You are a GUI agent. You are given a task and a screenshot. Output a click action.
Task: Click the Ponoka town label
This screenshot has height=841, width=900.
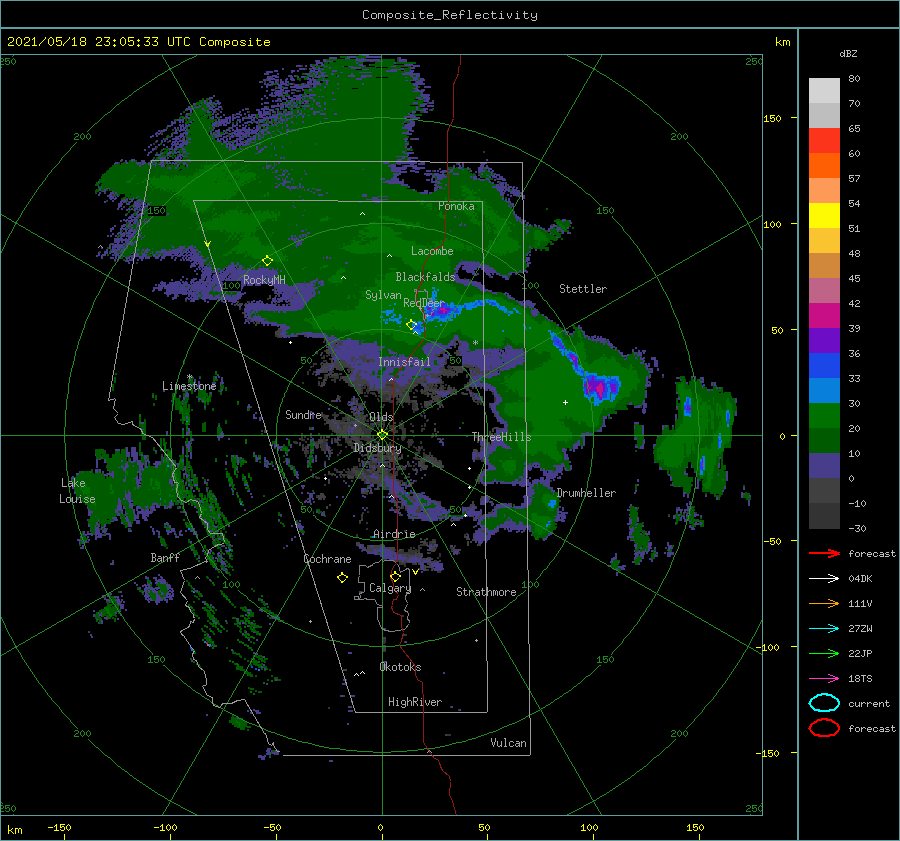pyautogui.click(x=456, y=206)
